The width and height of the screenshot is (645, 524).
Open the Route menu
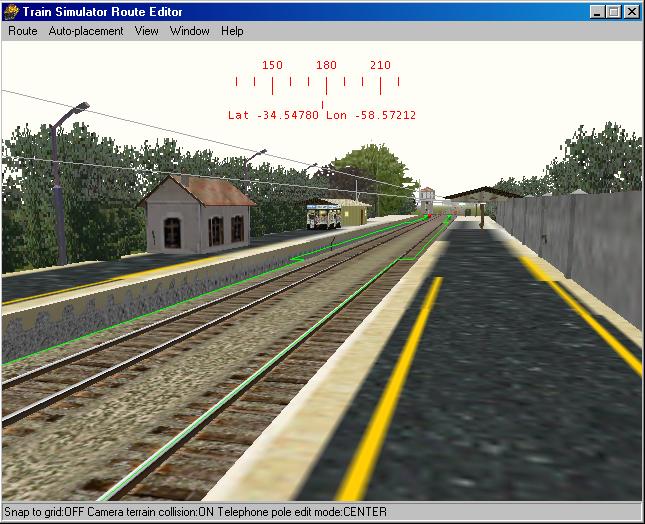click(22, 31)
